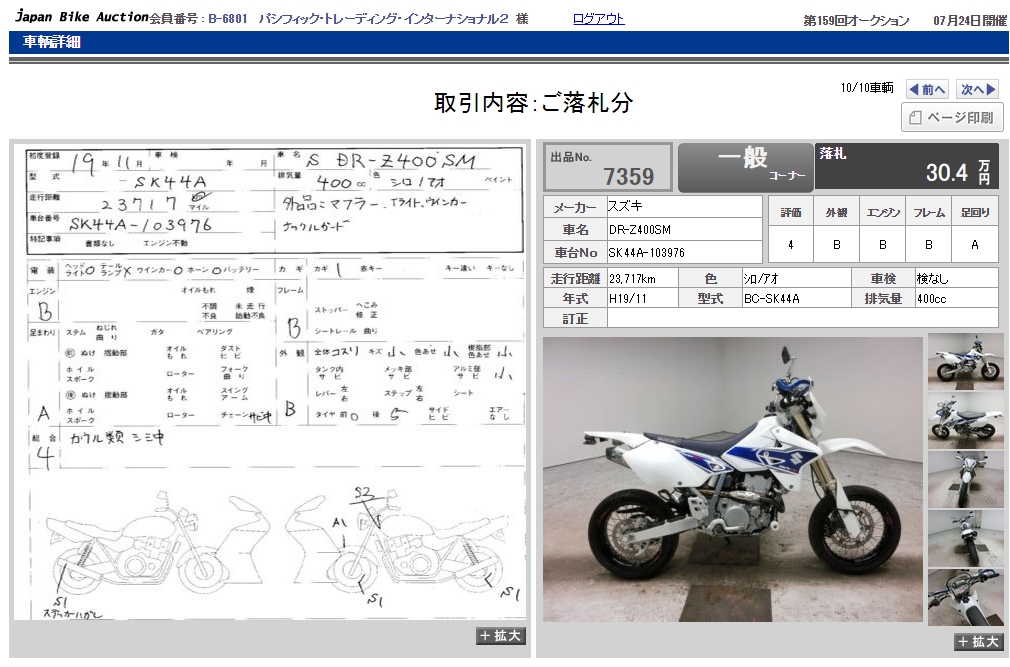Click the Japan Bike Auction logo
This screenshot has width=1010, height=667.
click(x=82, y=17)
